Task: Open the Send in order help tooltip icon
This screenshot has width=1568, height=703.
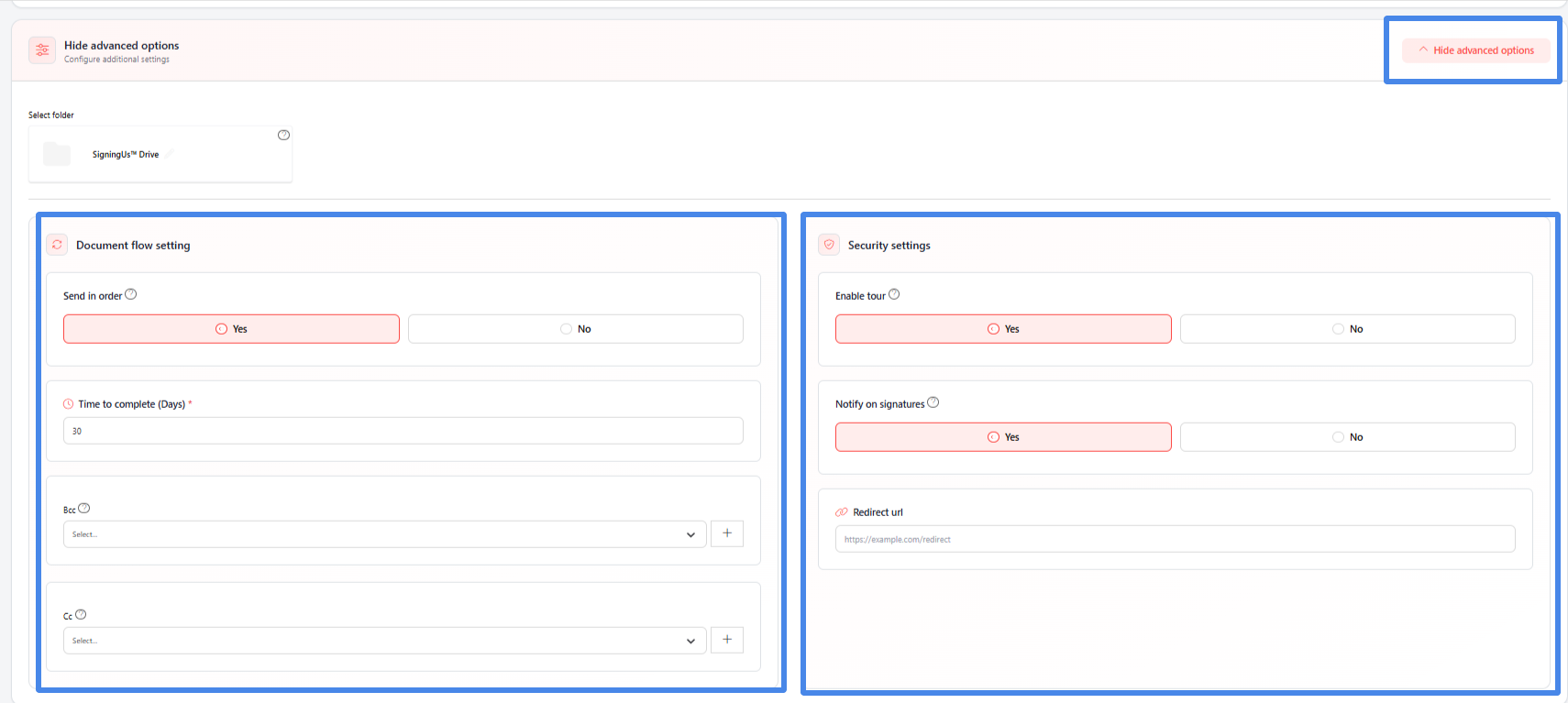Action: point(131,294)
